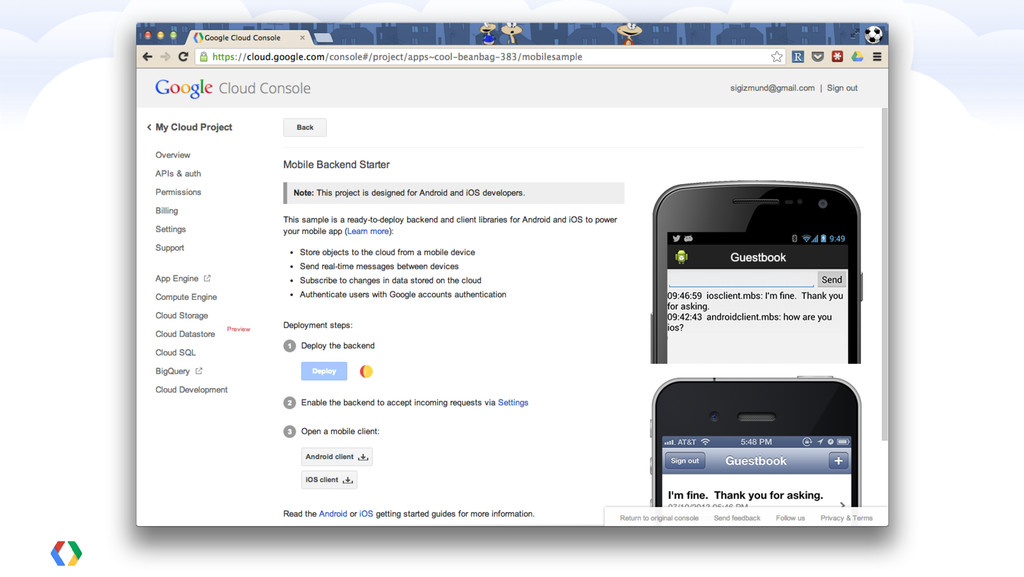Click the Back button
Viewport: 1024px width, 577px height.
click(305, 127)
